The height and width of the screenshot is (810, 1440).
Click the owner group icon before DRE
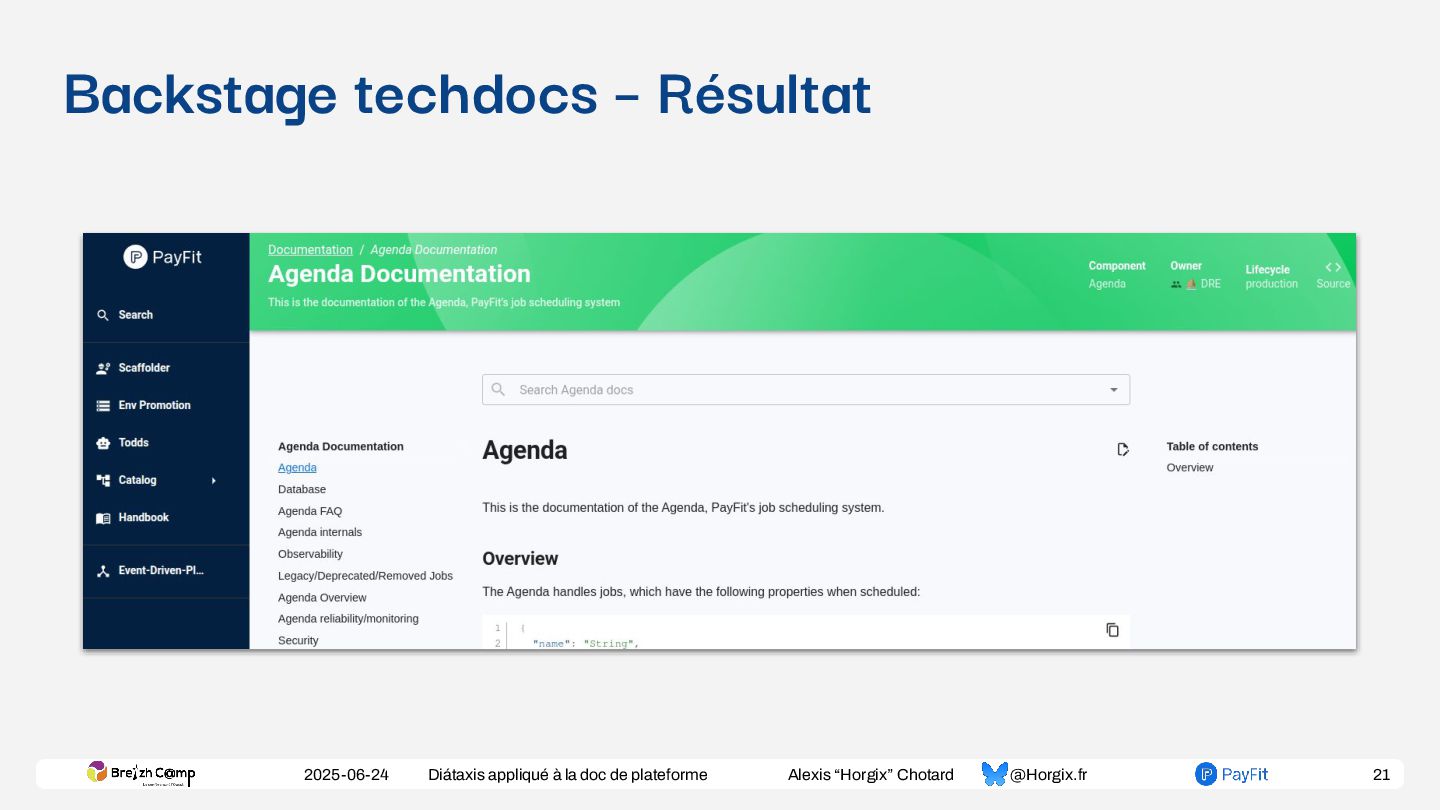pos(1176,284)
